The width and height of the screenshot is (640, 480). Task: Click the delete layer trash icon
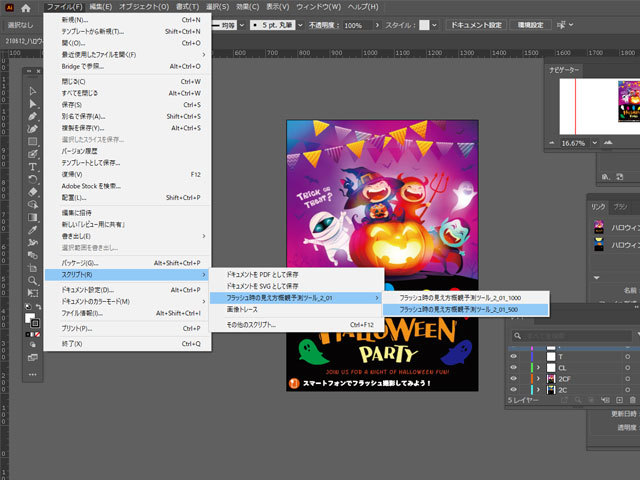coord(633,400)
